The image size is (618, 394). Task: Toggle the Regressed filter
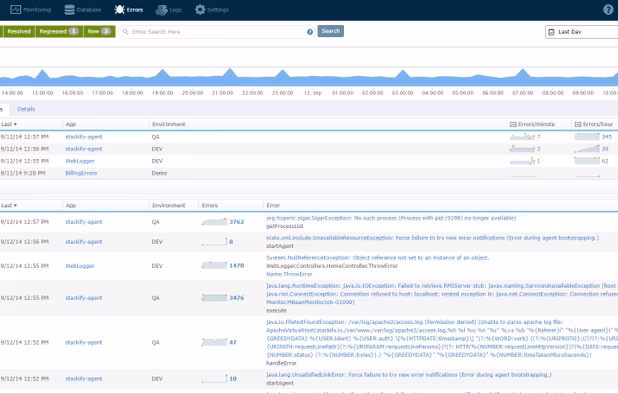click(59, 32)
